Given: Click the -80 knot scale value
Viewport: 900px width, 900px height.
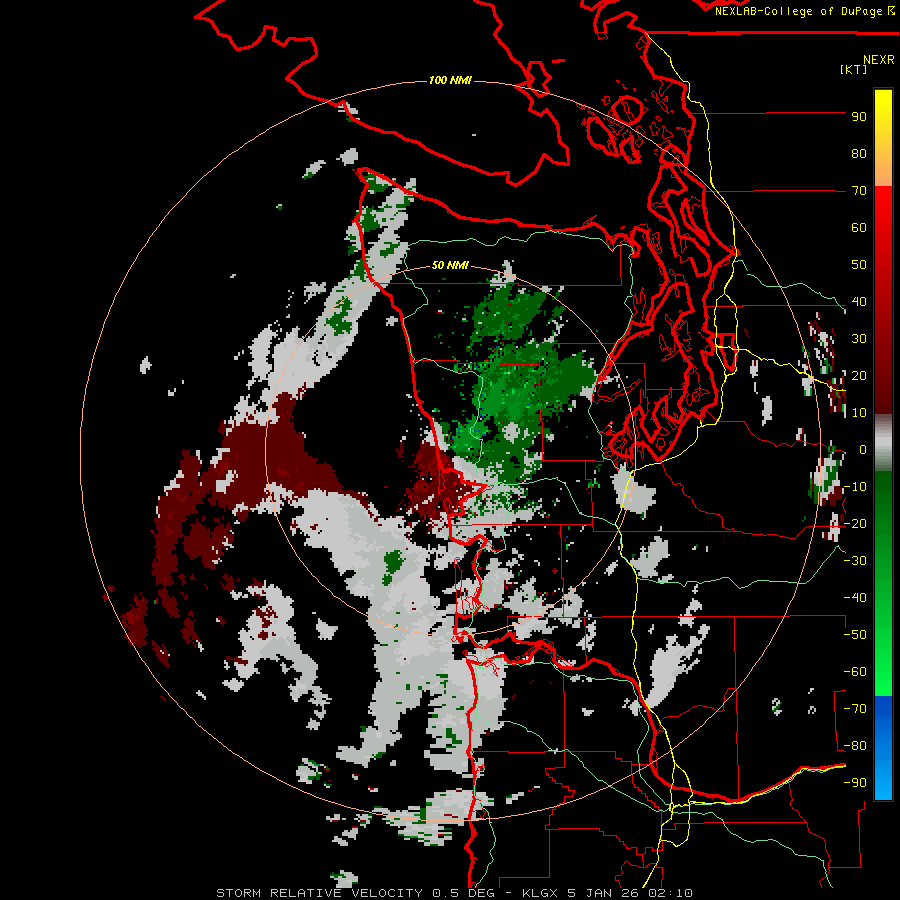Looking at the screenshot, I should tap(855, 746).
